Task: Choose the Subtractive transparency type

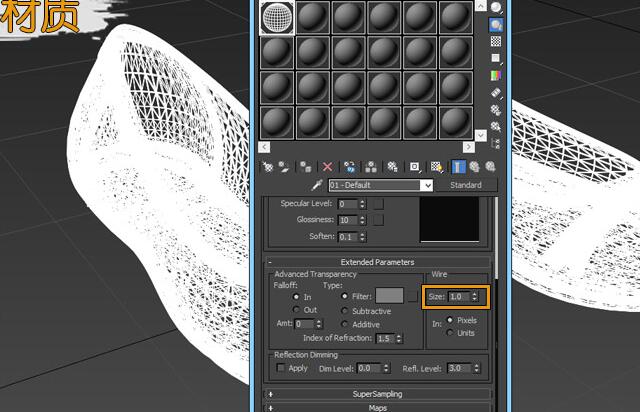Action: (x=346, y=310)
